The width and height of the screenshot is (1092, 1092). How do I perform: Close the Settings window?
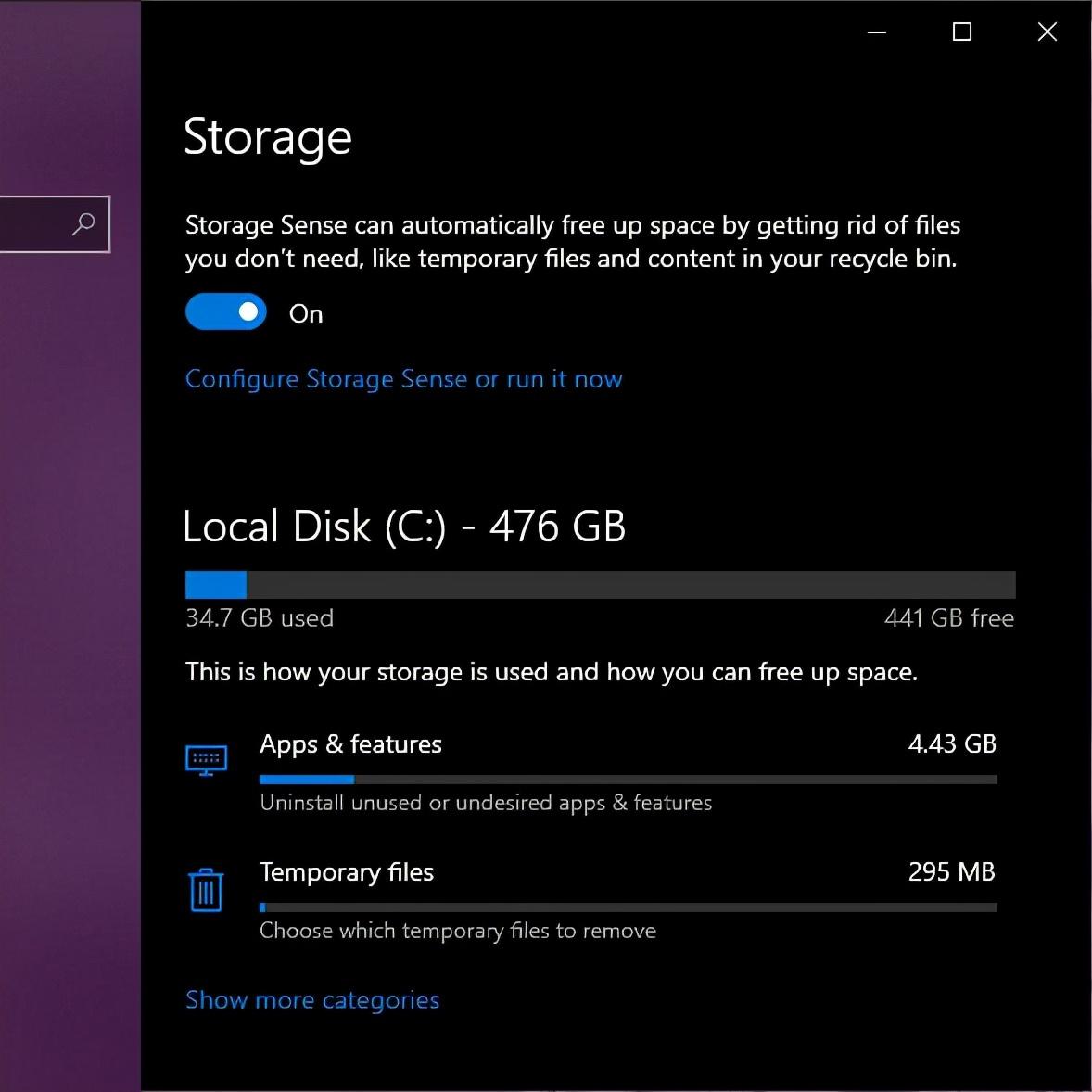(x=1047, y=32)
